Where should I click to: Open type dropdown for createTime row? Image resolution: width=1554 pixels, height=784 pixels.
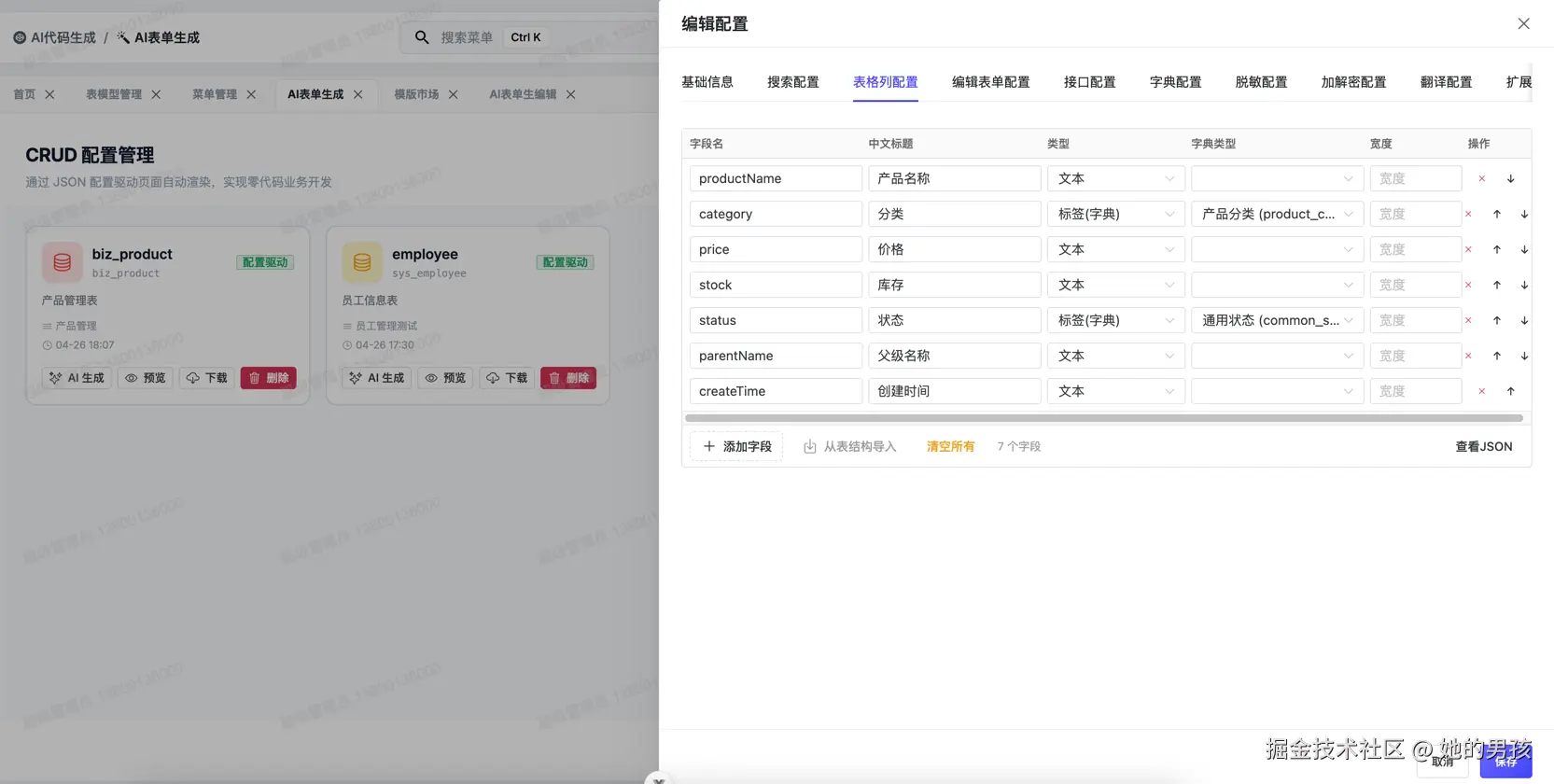pos(1115,391)
